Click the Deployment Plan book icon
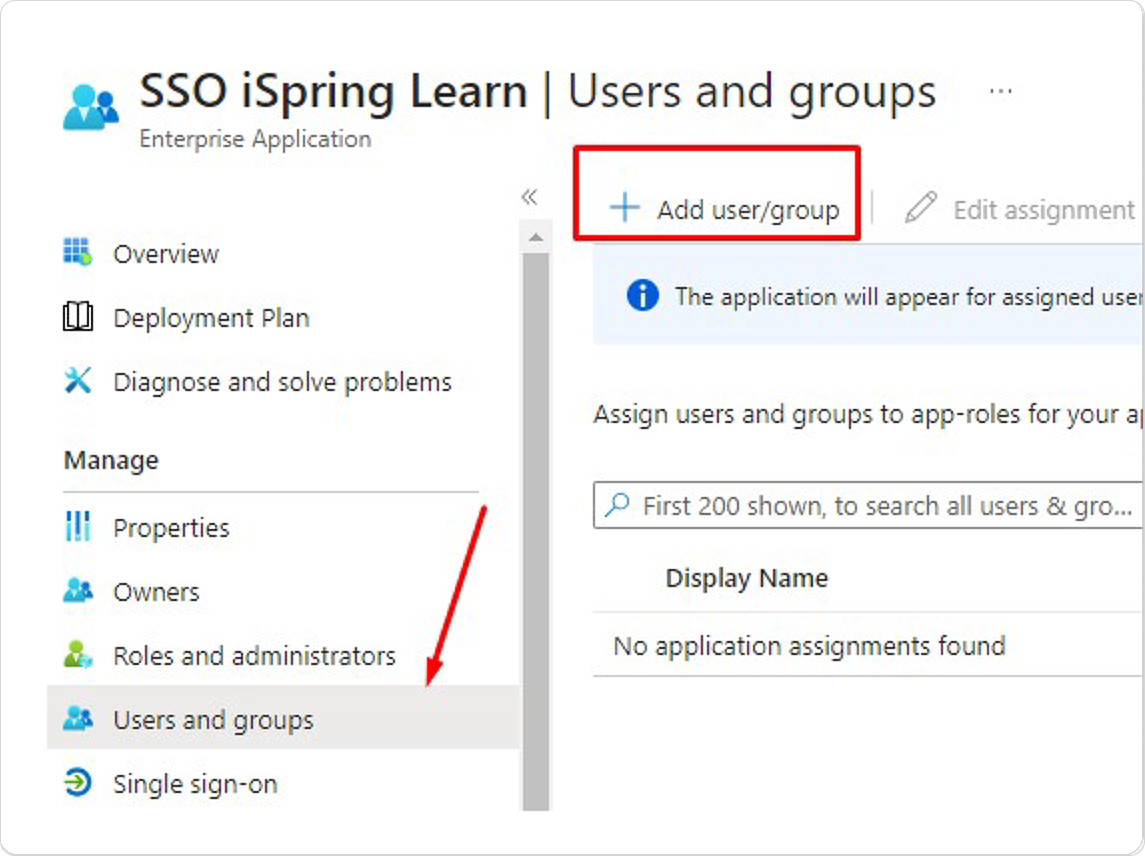The image size is (1145, 856). click(77, 317)
